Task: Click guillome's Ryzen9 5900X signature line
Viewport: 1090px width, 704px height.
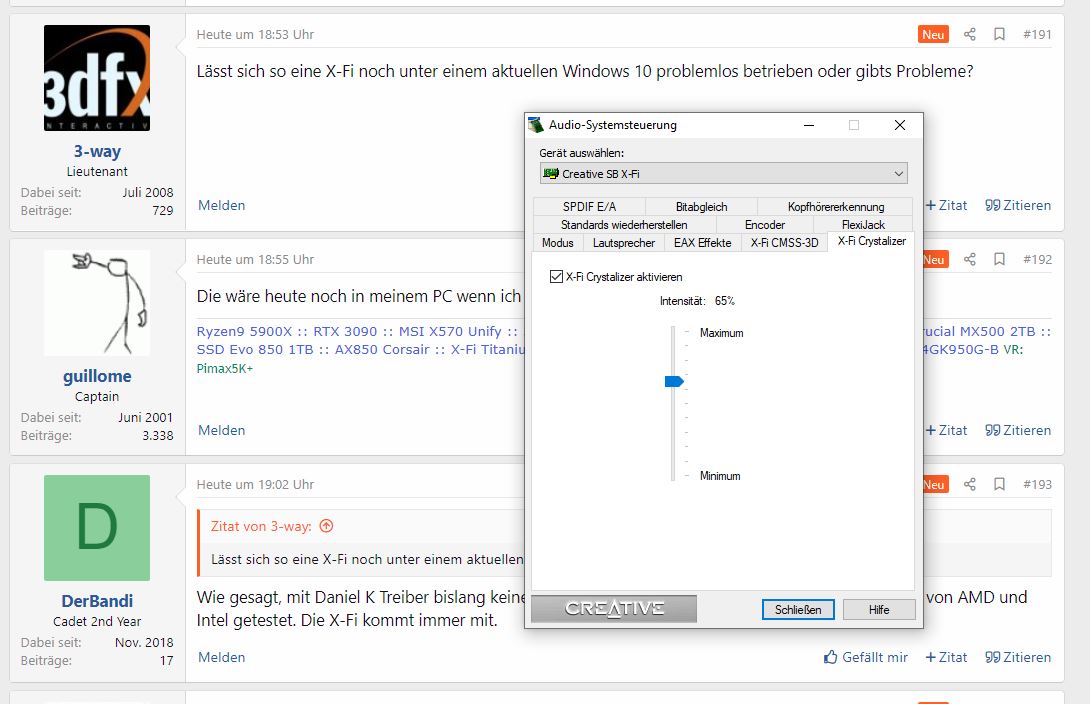Action: coord(360,331)
